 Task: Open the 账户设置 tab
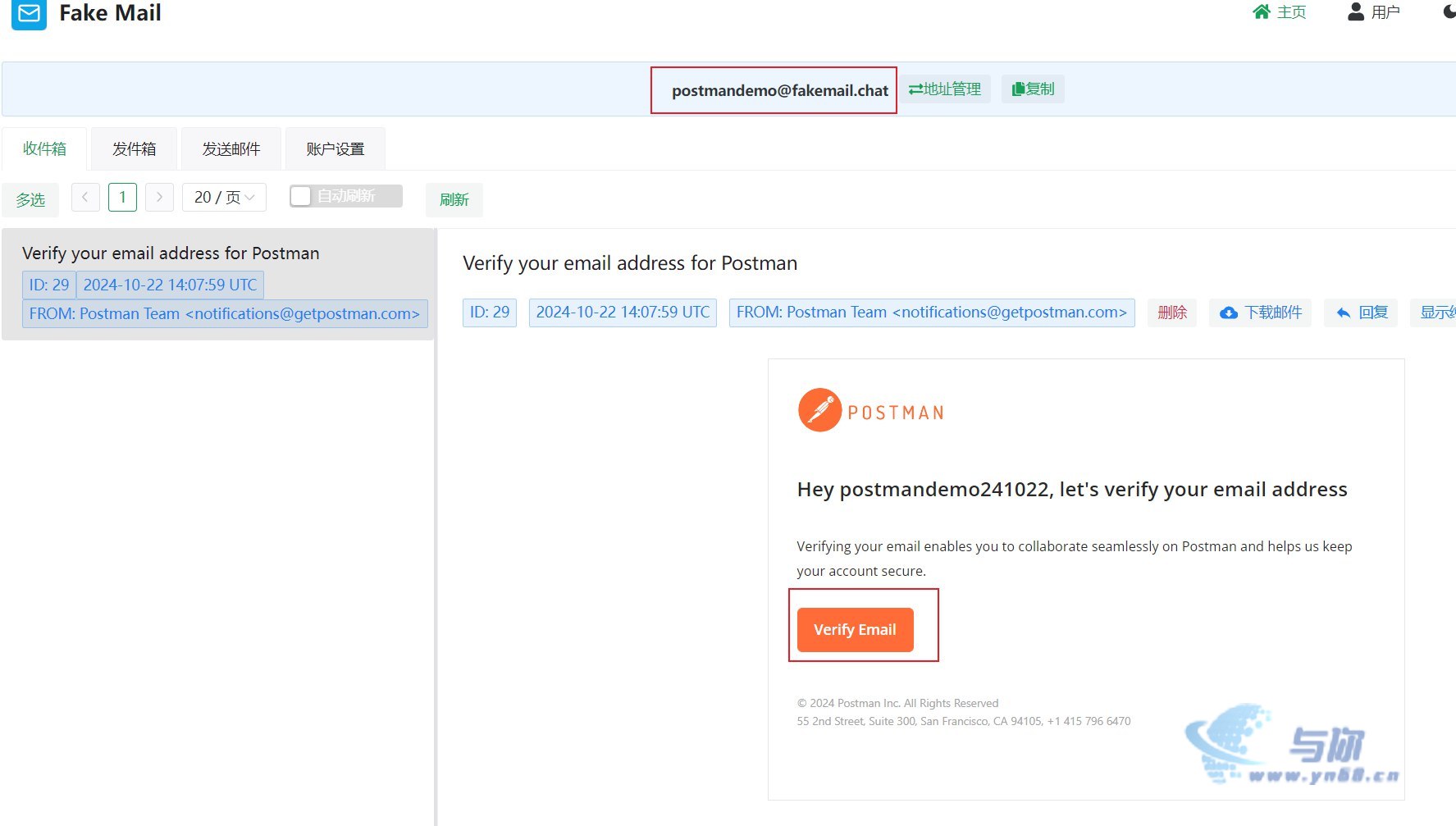coord(335,148)
